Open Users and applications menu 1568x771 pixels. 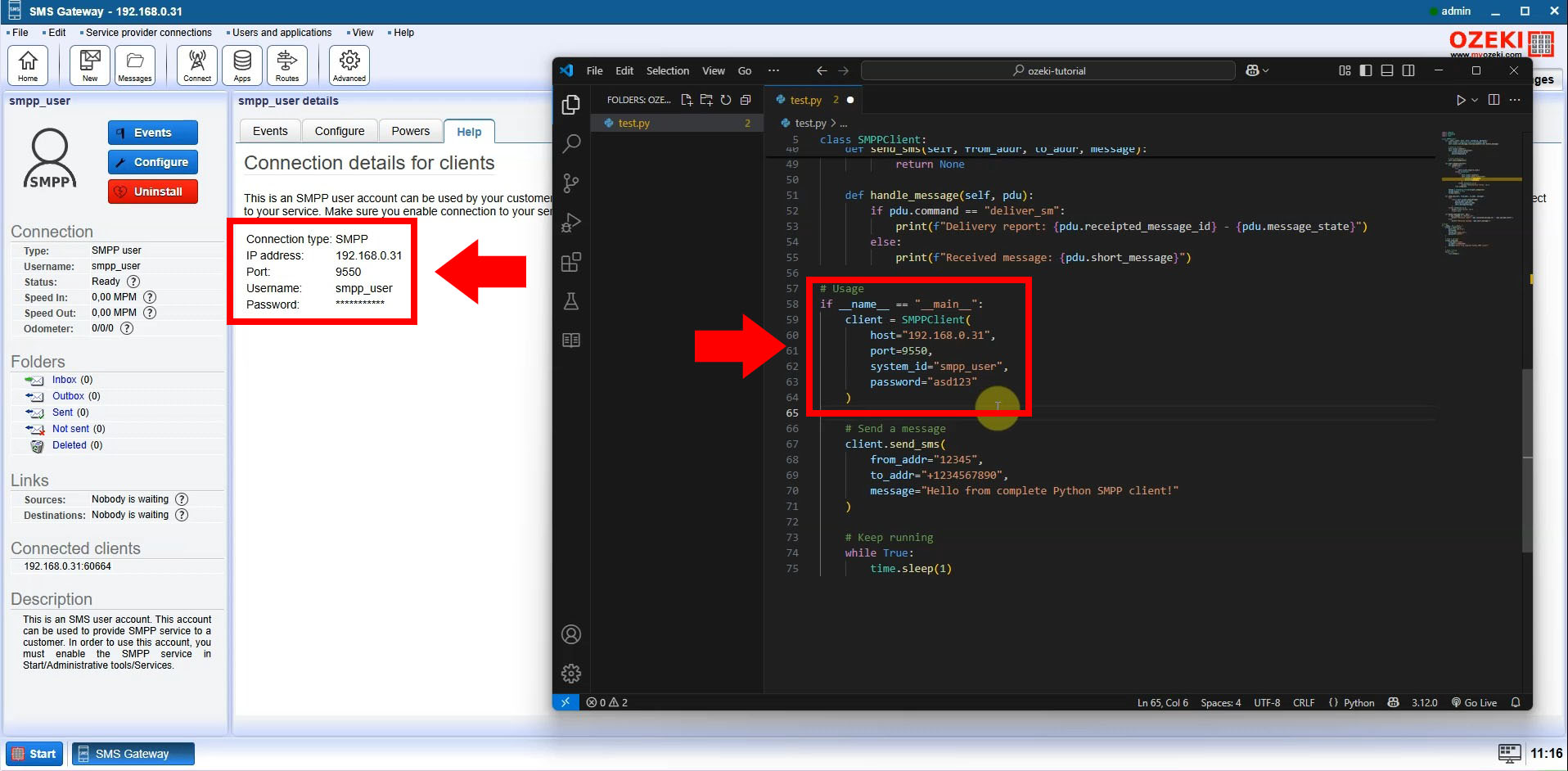282,33
